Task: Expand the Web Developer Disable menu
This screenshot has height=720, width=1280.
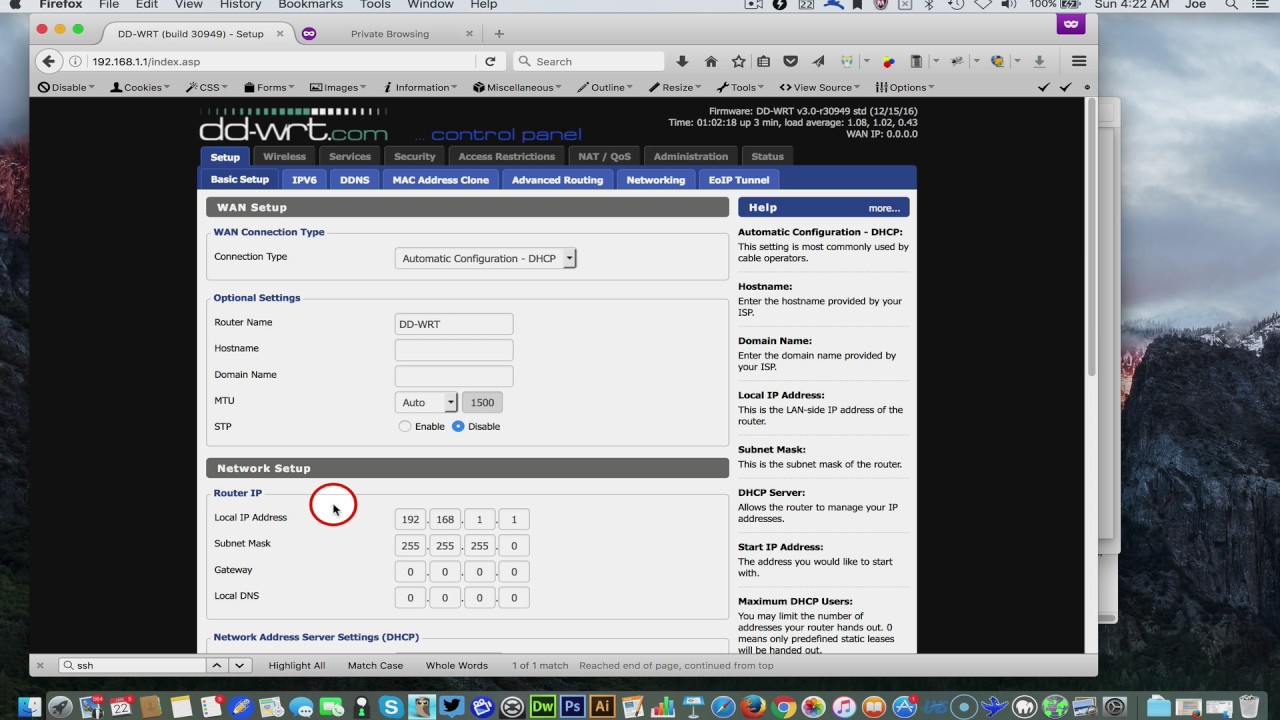Action: click(x=66, y=87)
